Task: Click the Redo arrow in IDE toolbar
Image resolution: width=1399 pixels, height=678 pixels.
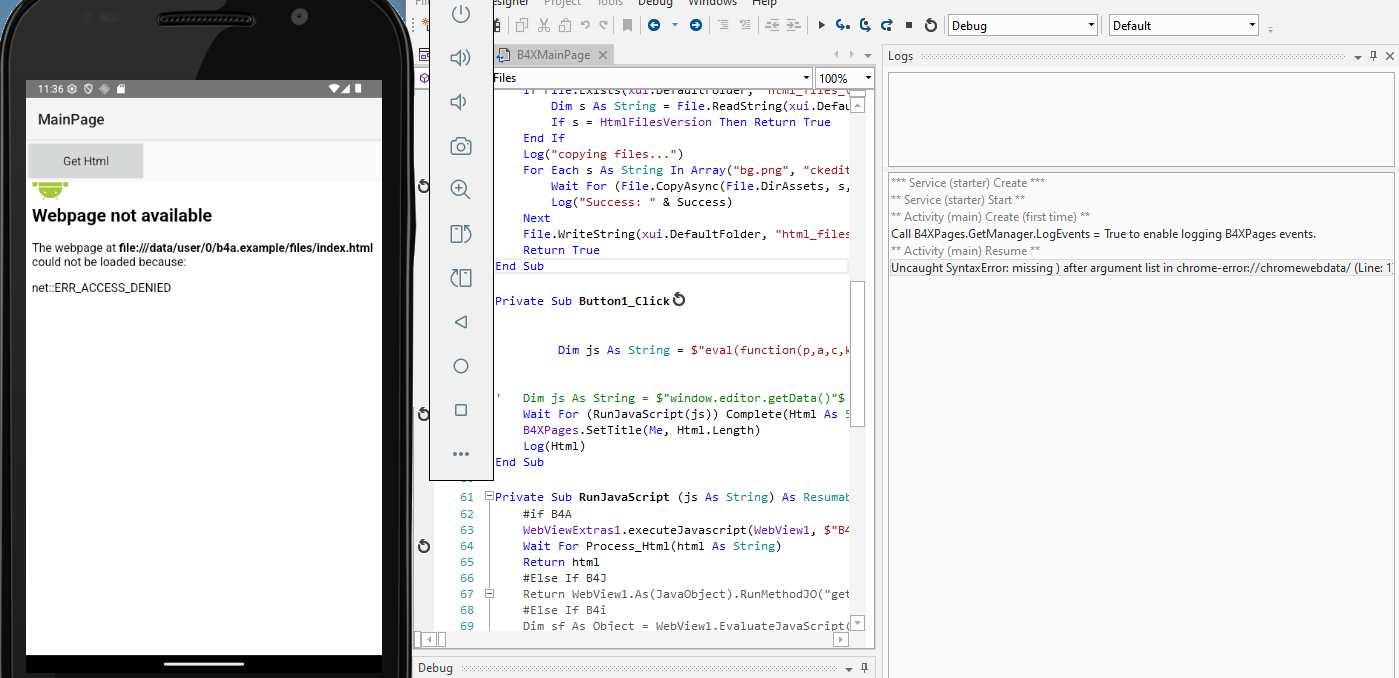Action: pos(603,25)
